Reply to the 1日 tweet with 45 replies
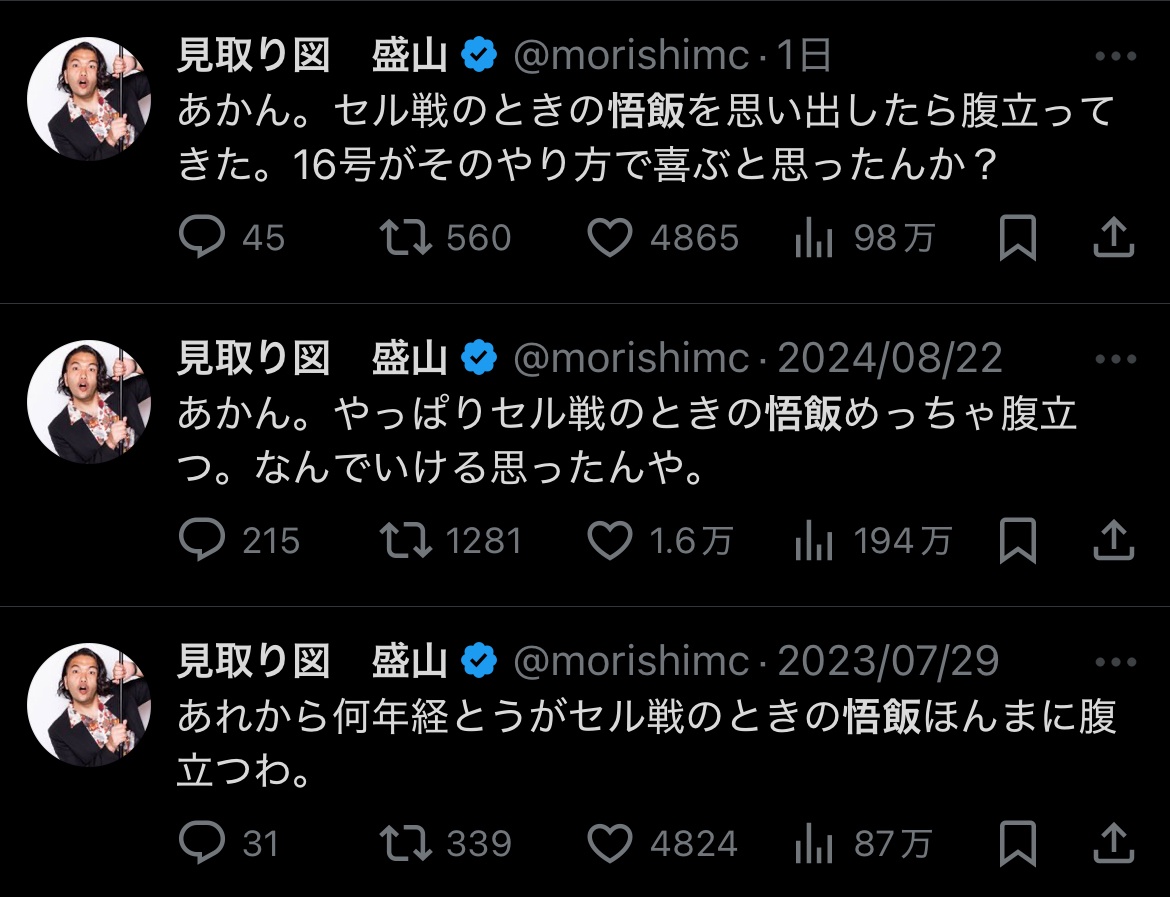 click(203, 238)
